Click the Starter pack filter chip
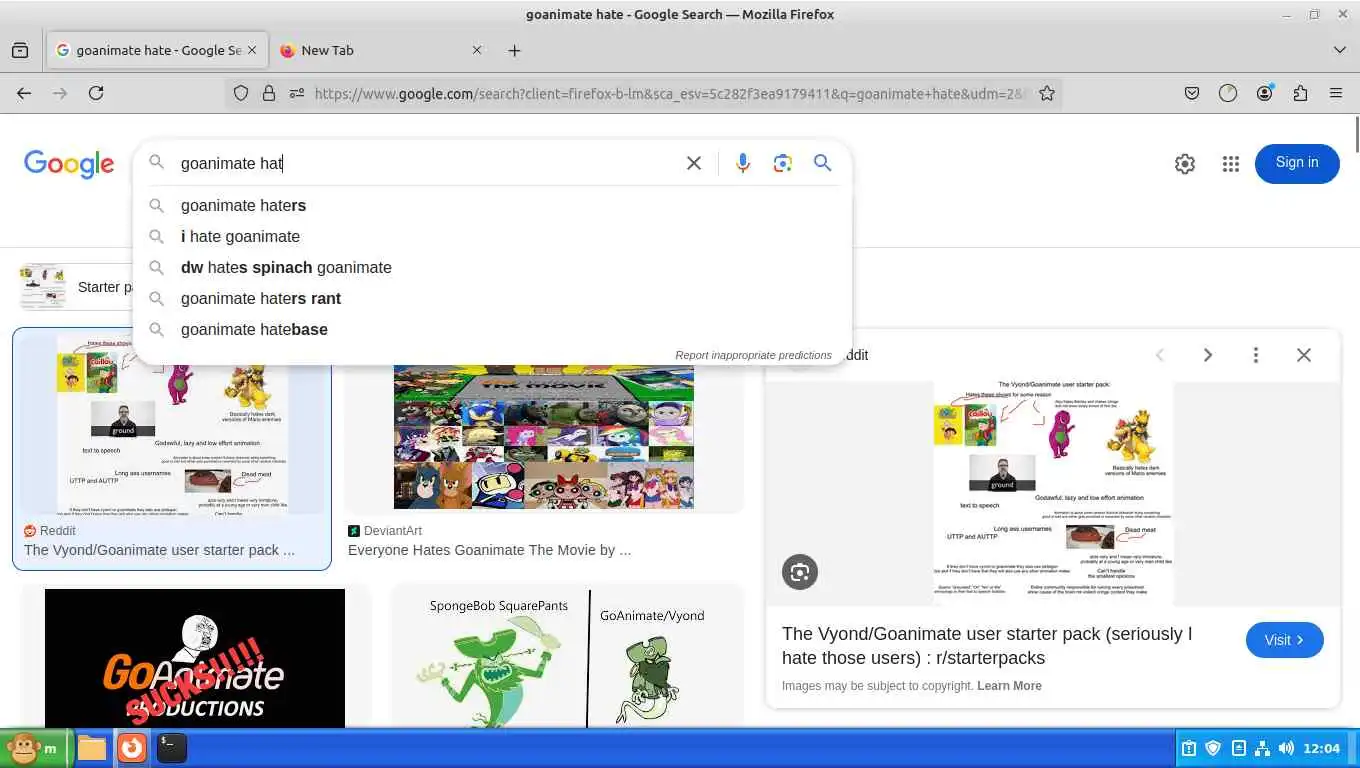This screenshot has width=1360, height=768. pos(75,287)
